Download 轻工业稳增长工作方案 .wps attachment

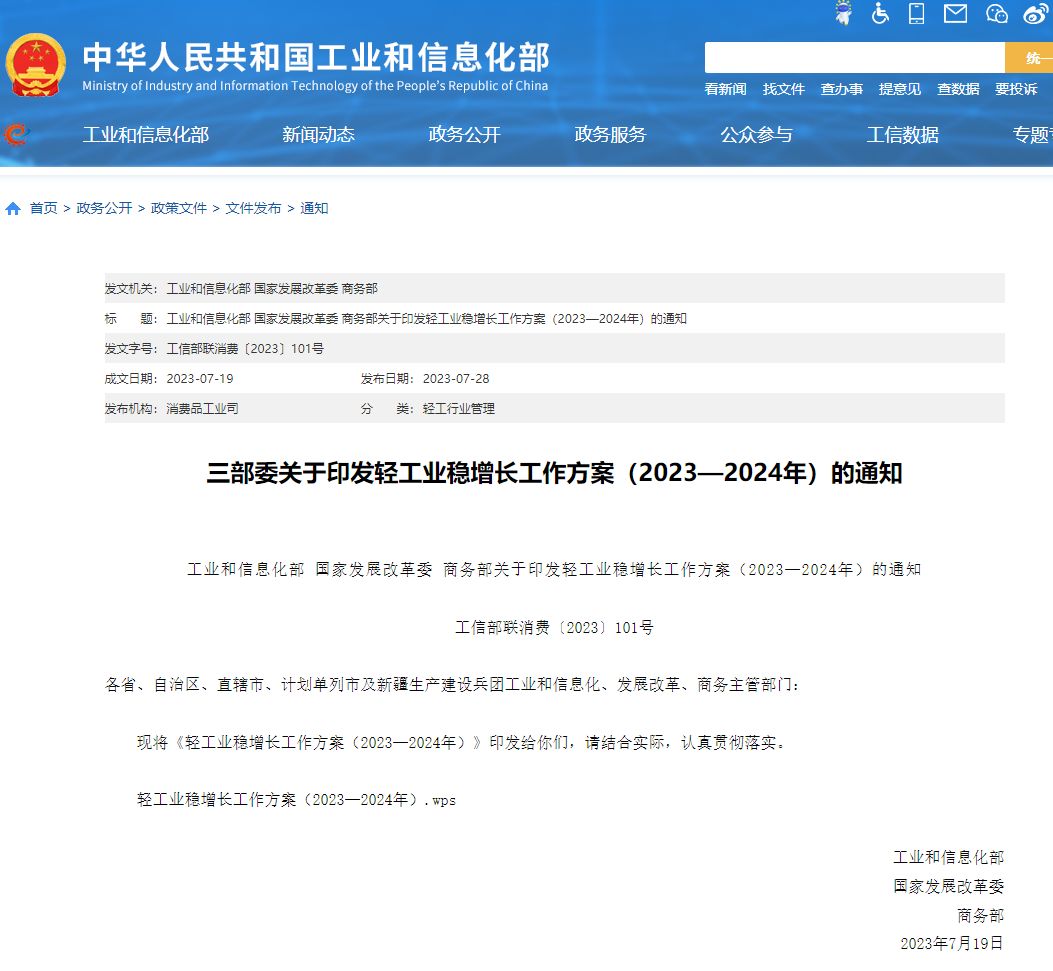[296, 800]
